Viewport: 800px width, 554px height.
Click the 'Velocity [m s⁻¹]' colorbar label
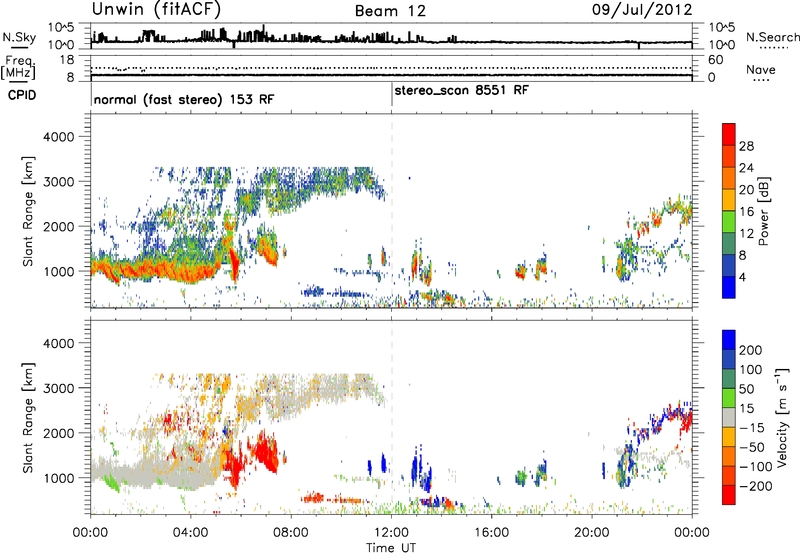coord(782,417)
